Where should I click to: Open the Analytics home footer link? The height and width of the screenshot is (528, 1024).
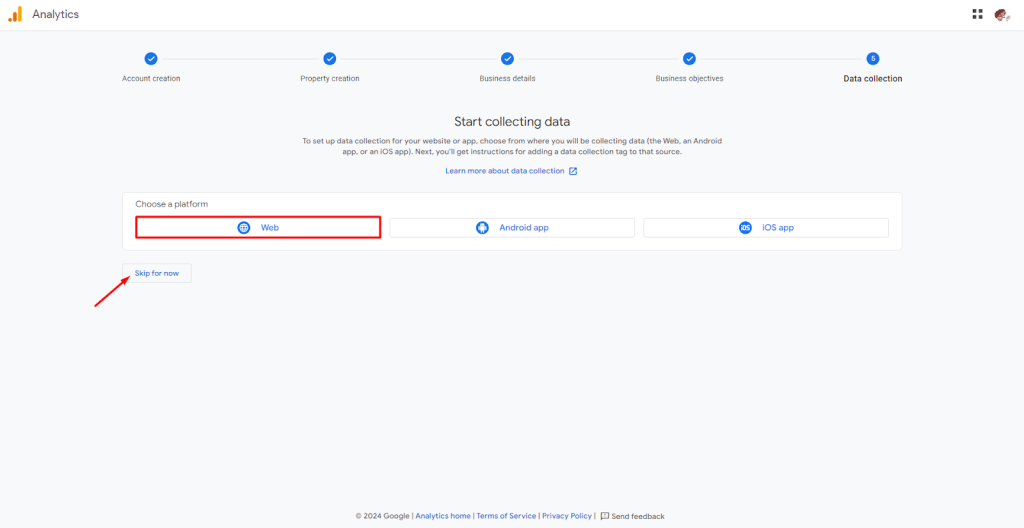(443, 516)
